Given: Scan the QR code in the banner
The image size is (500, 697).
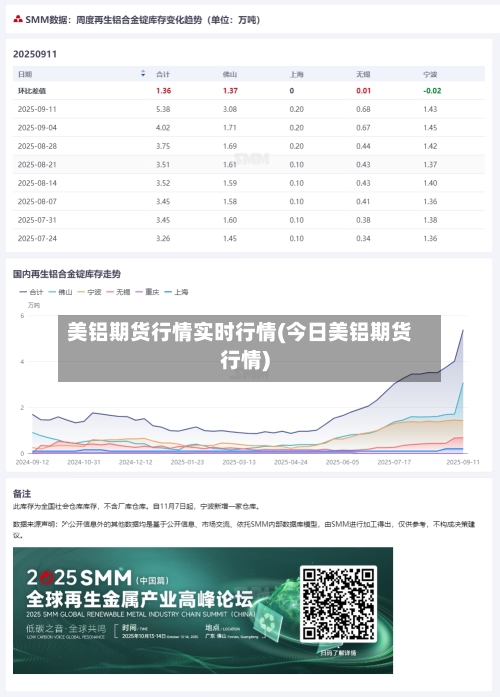Looking at the screenshot, I should tap(338, 604).
